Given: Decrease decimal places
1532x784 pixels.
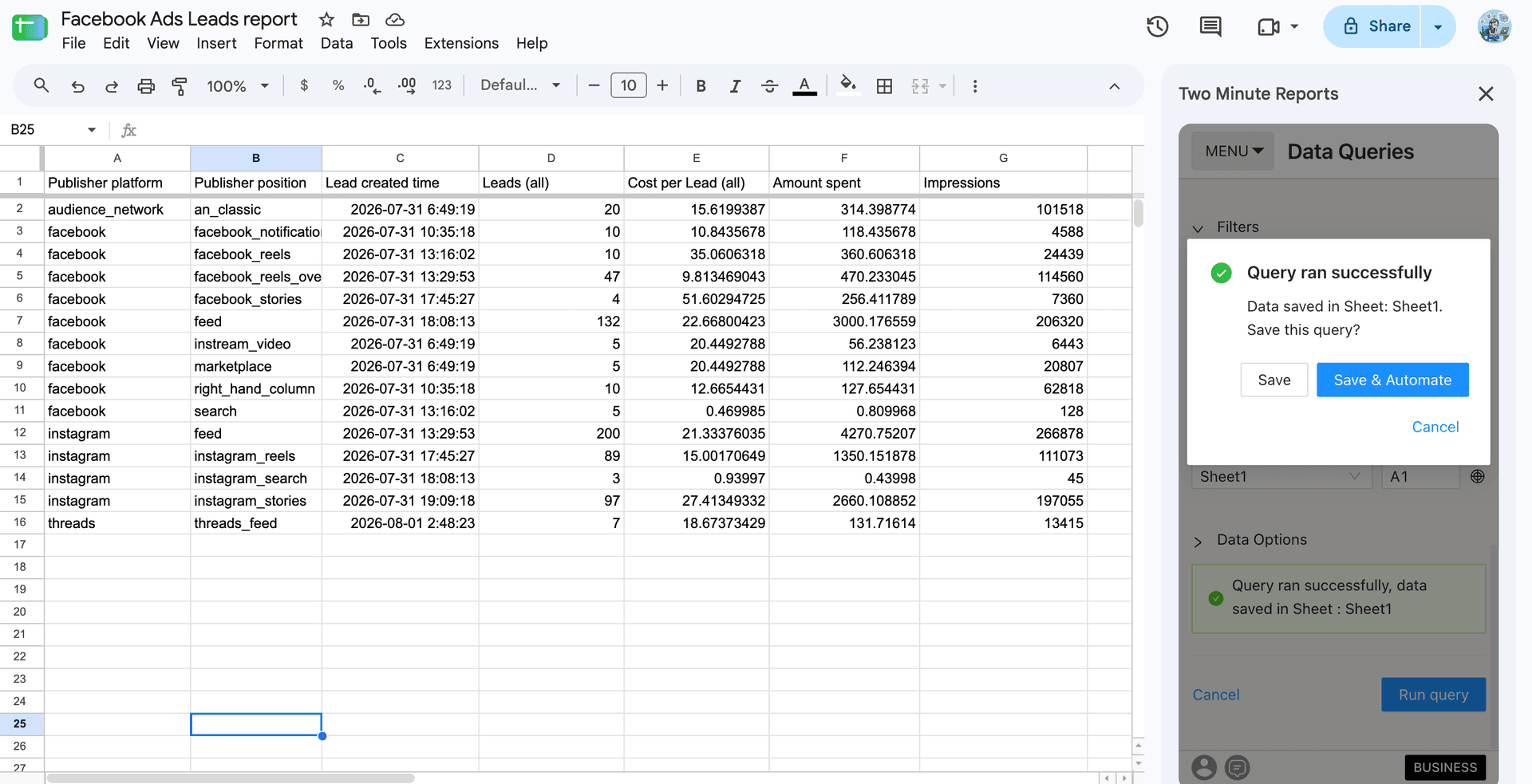Looking at the screenshot, I should 372,85.
